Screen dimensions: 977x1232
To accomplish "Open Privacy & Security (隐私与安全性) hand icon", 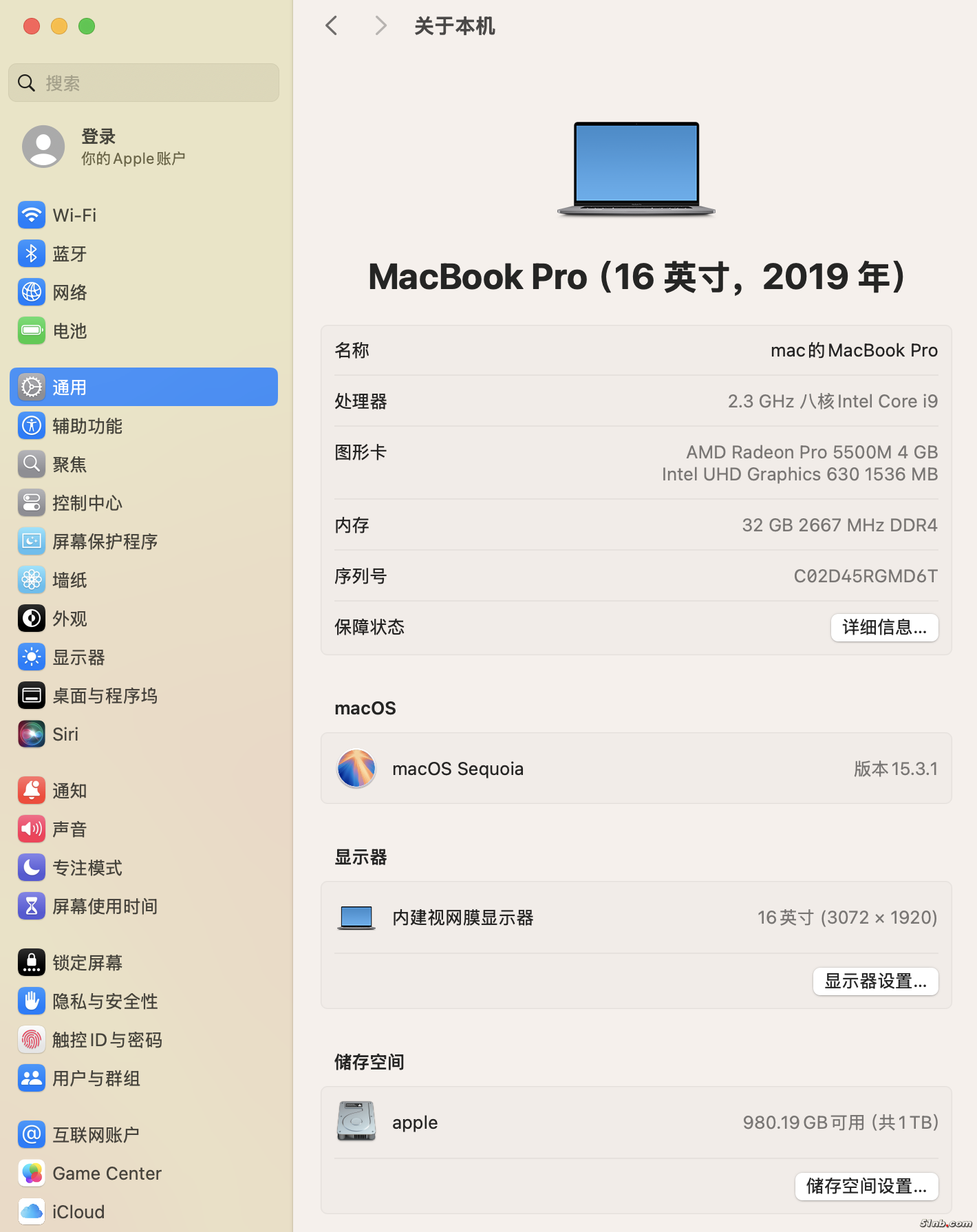I will click(x=32, y=1001).
